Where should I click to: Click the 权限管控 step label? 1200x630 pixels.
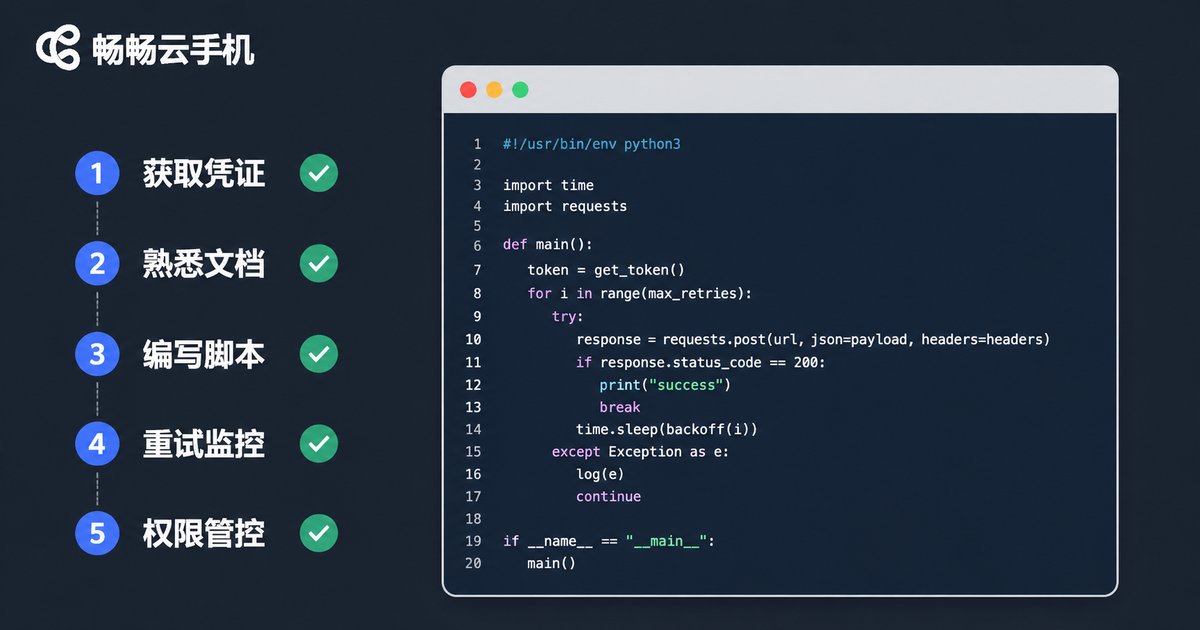coord(204,533)
